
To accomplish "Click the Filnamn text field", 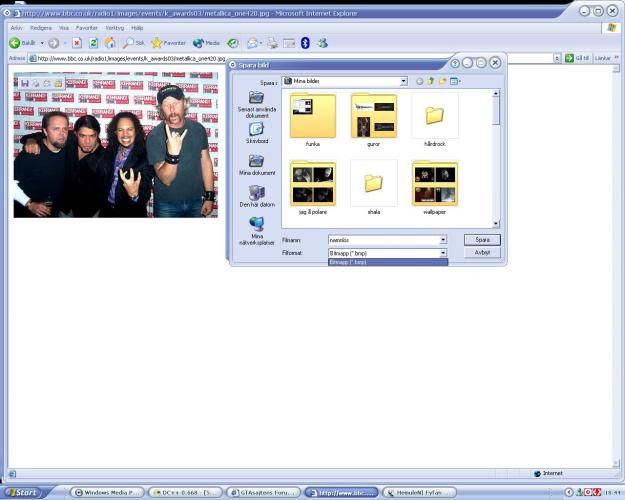I will pyautogui.click(x=382, y=240).
